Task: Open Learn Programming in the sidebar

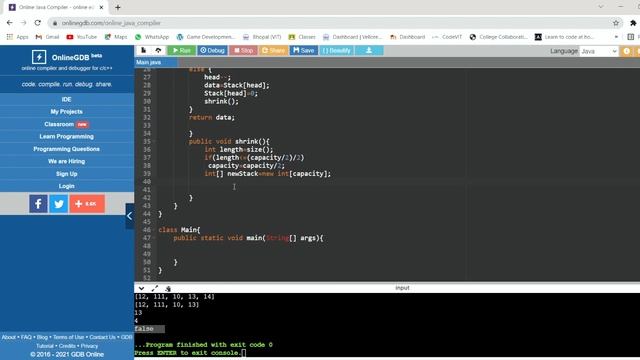Action: pos(67,136)
